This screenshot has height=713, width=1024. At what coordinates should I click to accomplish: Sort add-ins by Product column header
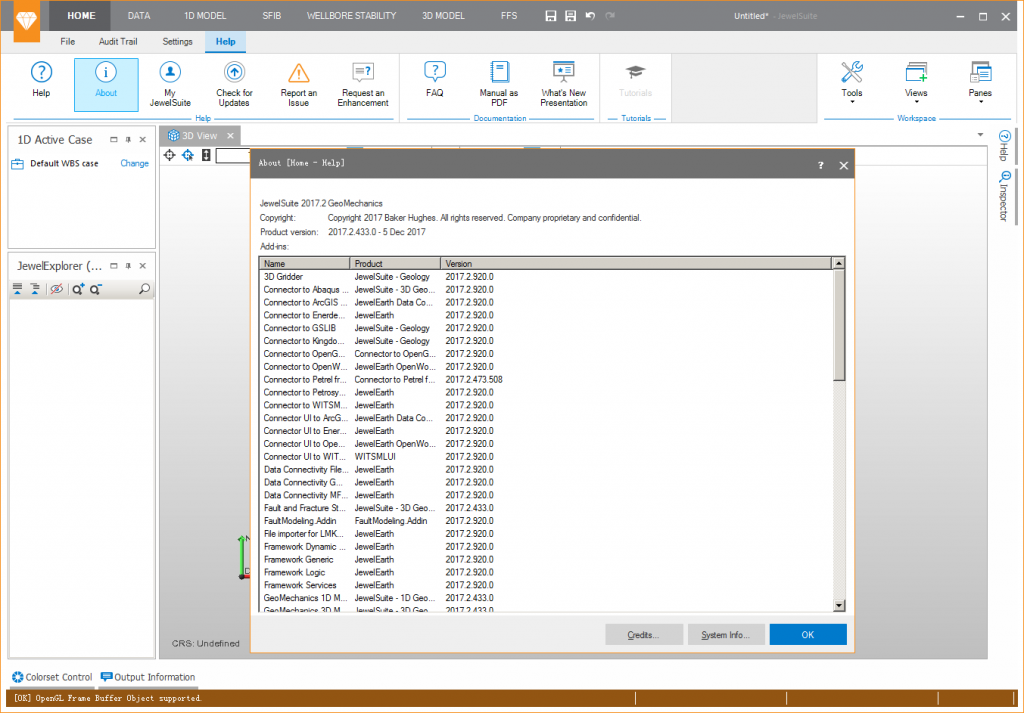tap(395, 264)
